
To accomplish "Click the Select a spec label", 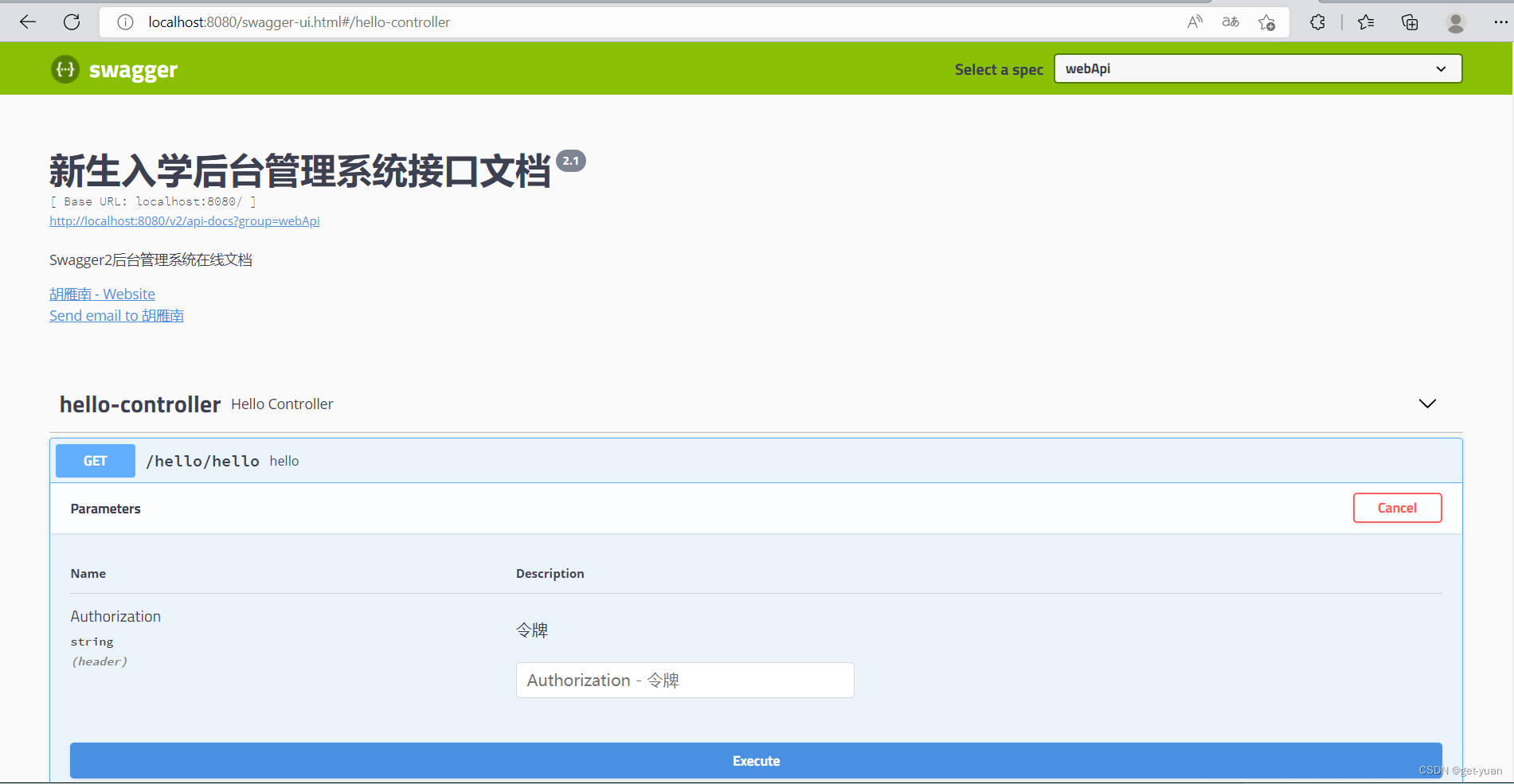I will pyautogui.click(x=999, y=69).
